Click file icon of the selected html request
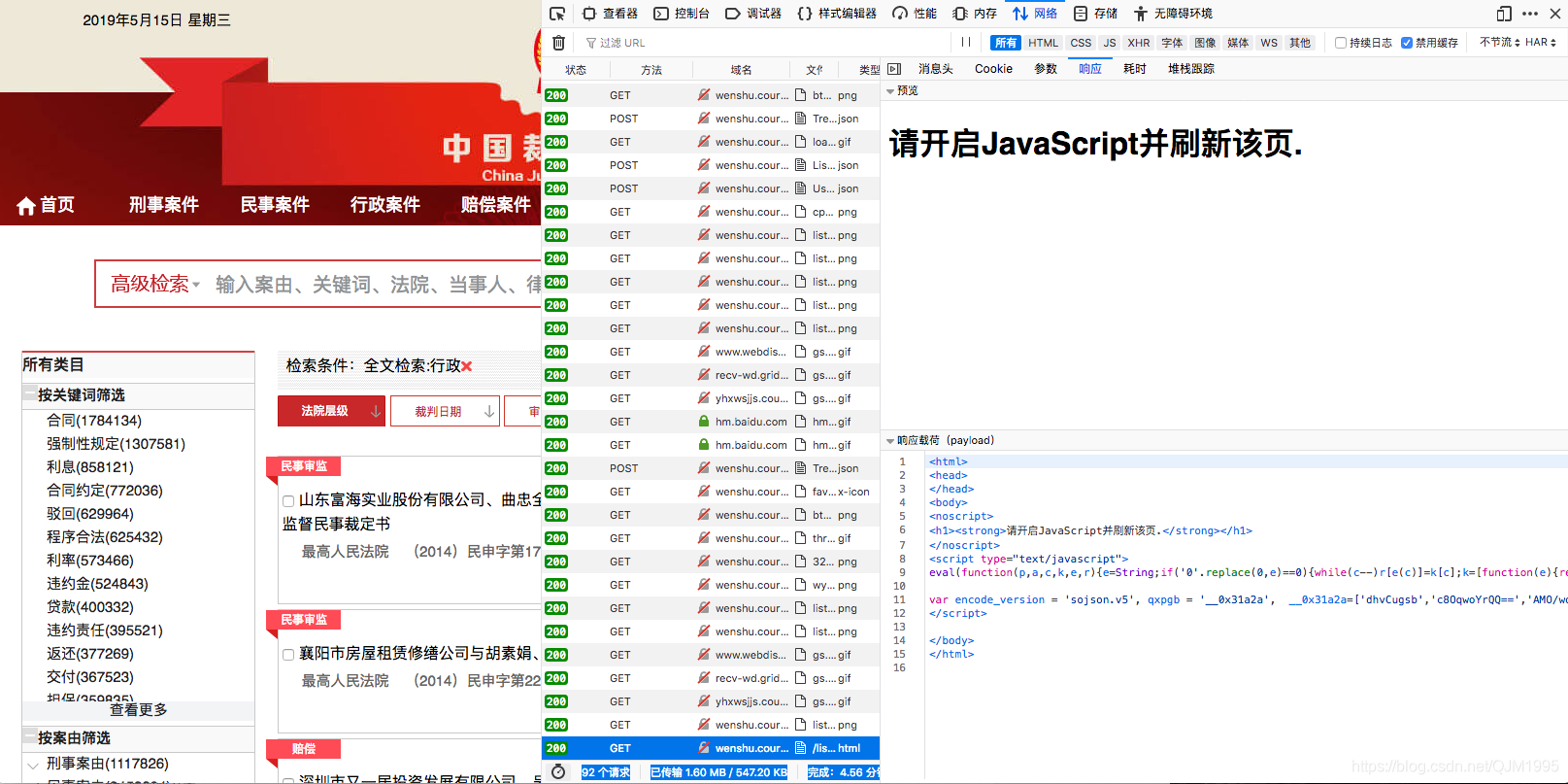1568x784 pixels. tap(801, 748)
